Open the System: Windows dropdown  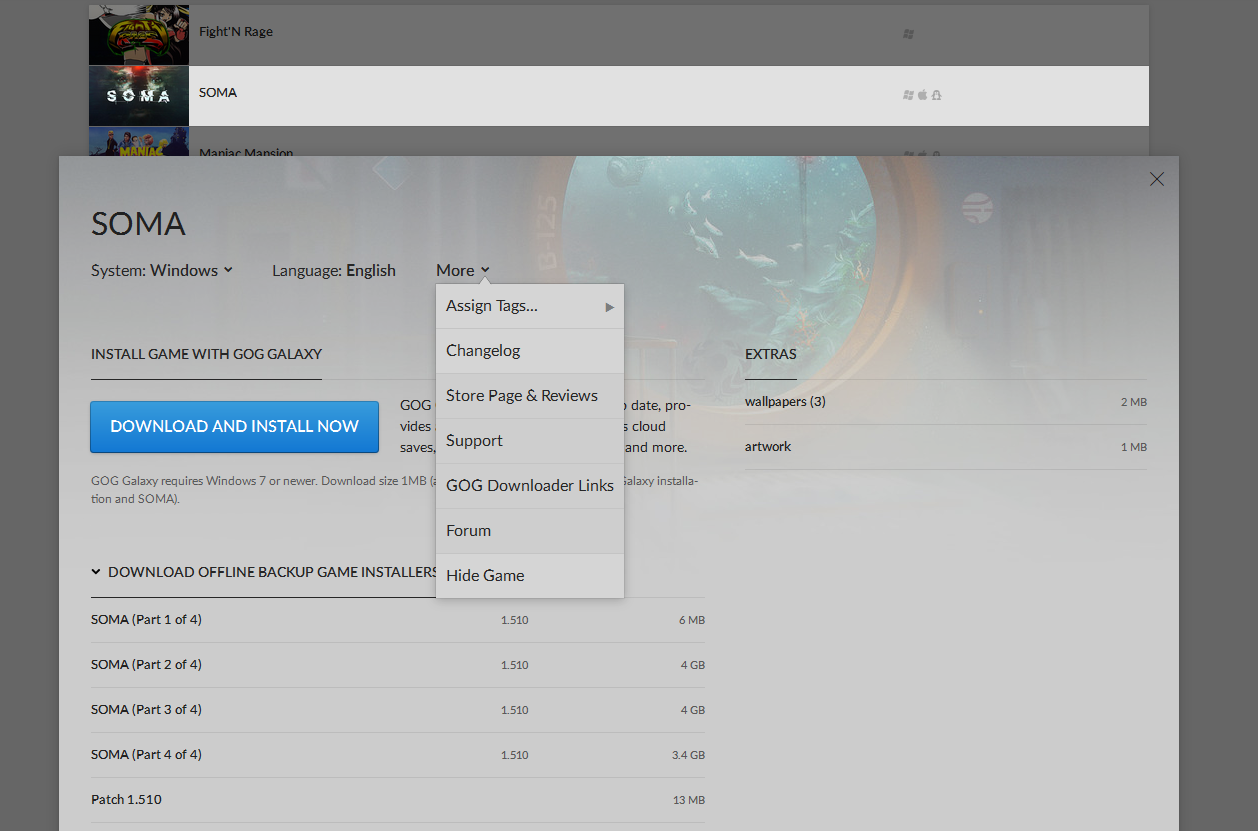[x=162, y=270]
